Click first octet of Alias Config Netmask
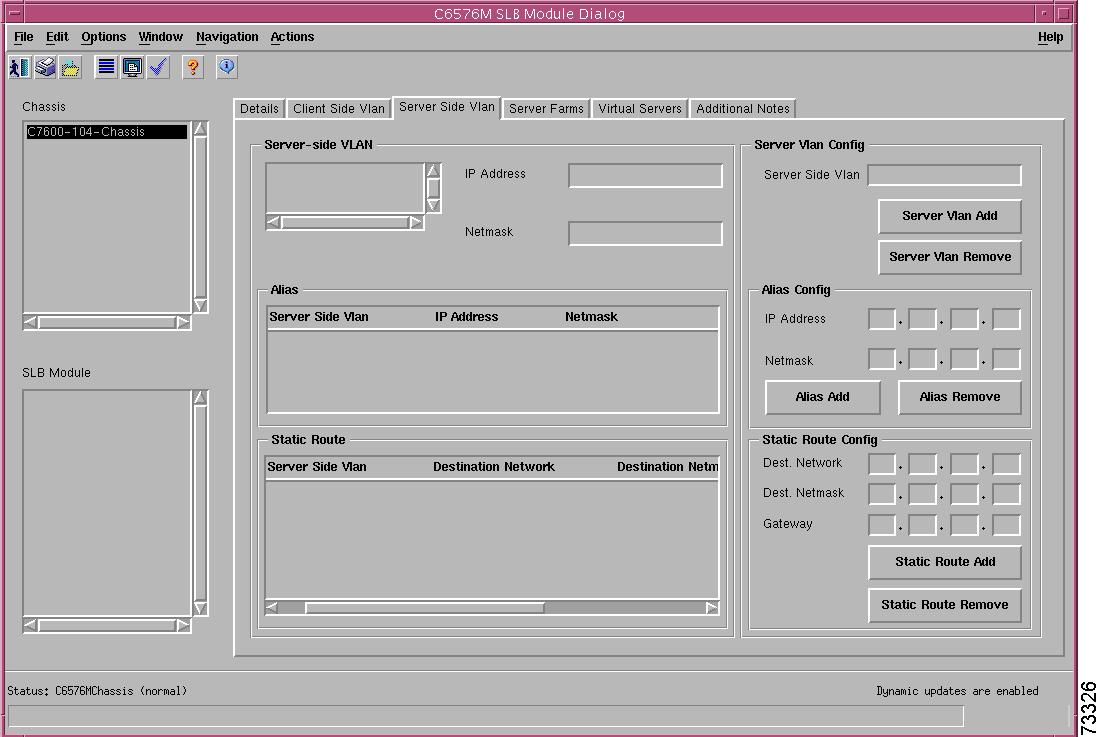This screenshot has height=737, width=1101. point(882,360)
